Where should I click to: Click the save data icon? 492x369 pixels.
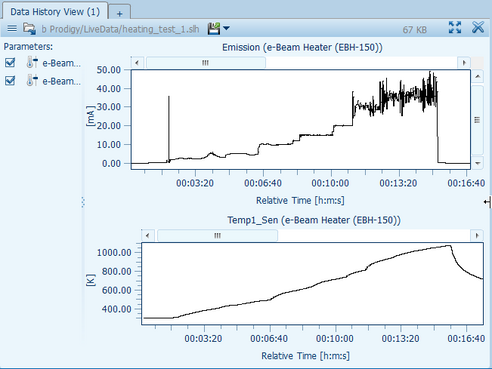click(214, 28)
